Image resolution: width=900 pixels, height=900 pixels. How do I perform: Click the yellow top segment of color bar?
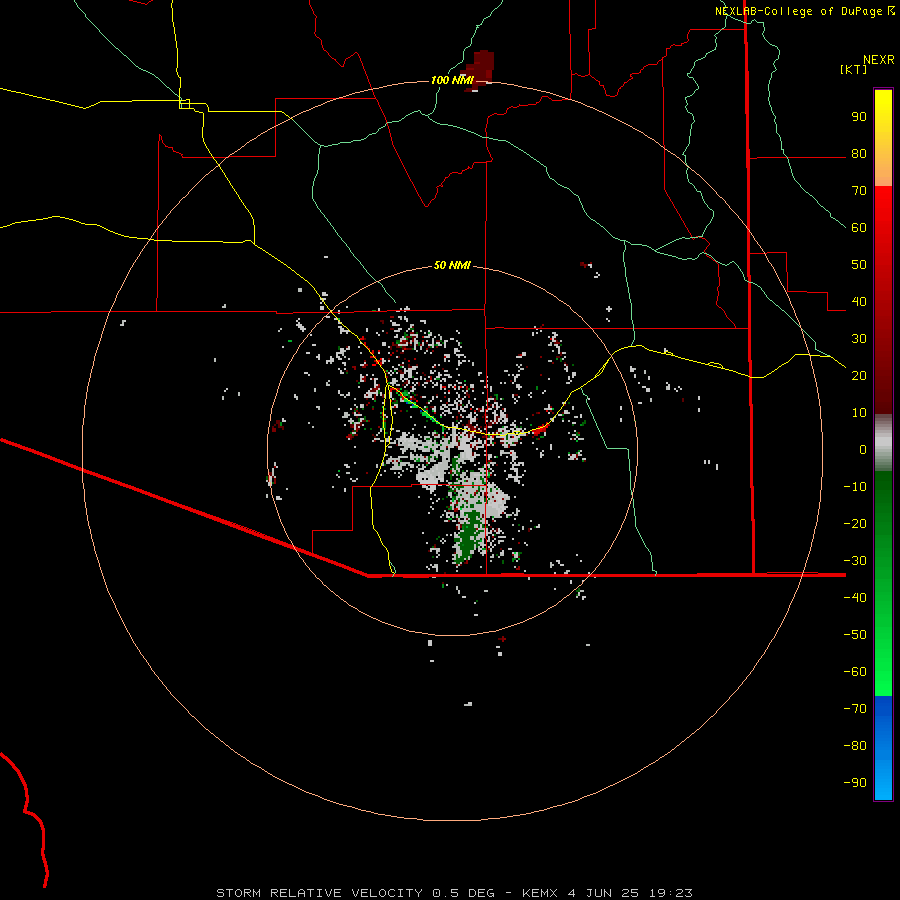coord(883,137)
